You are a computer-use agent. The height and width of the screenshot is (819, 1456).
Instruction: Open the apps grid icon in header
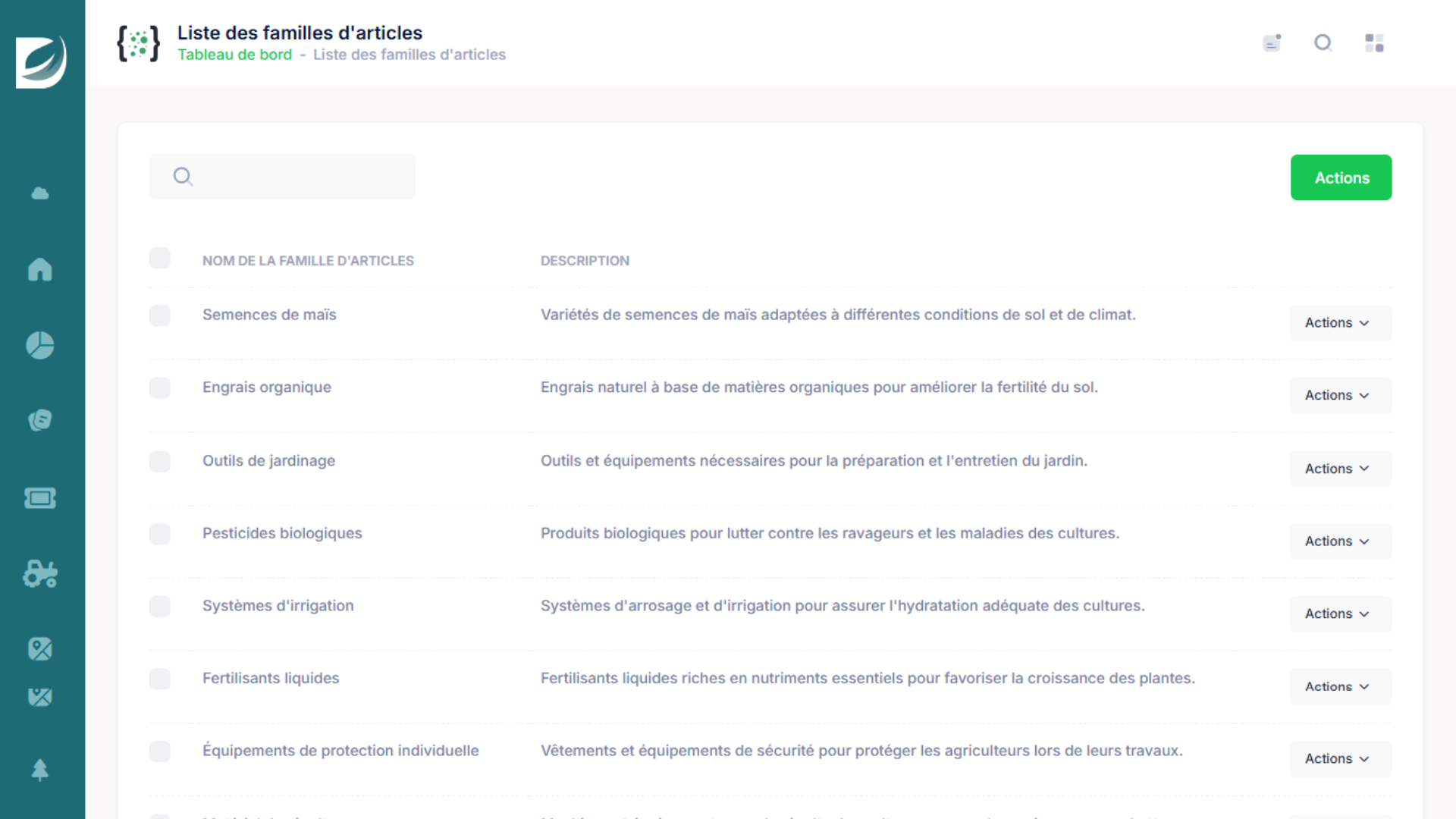(x=1374, y=42)
